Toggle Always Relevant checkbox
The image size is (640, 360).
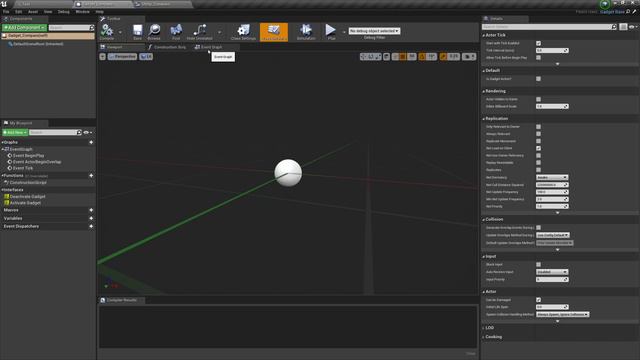coord(538,134)
